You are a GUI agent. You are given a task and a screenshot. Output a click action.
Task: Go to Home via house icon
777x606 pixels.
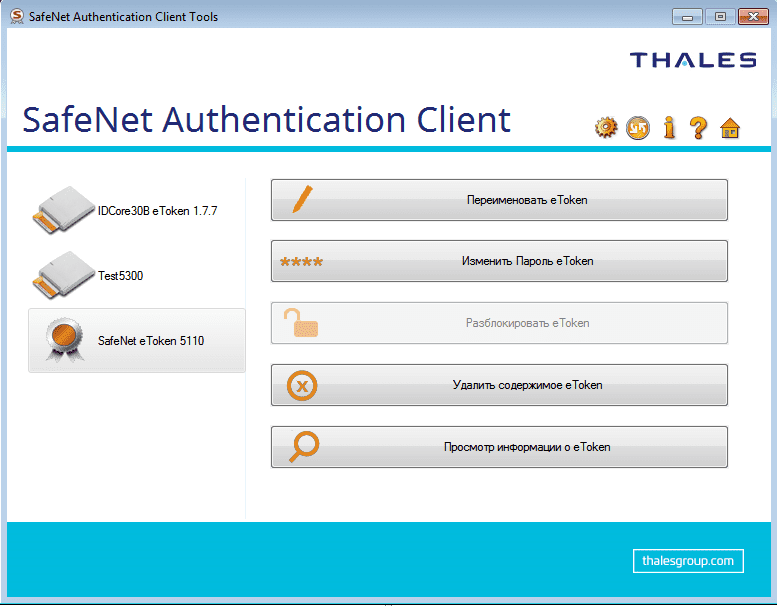(730, 128)
